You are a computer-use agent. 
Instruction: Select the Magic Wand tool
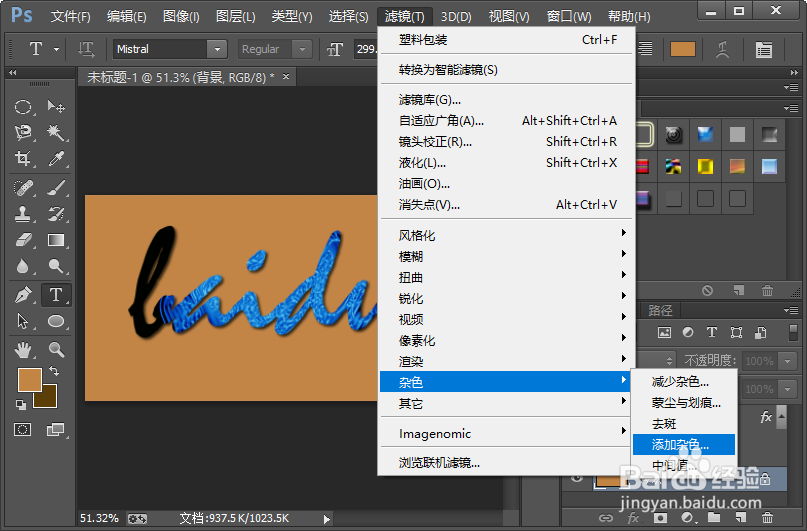pos(56,132)
